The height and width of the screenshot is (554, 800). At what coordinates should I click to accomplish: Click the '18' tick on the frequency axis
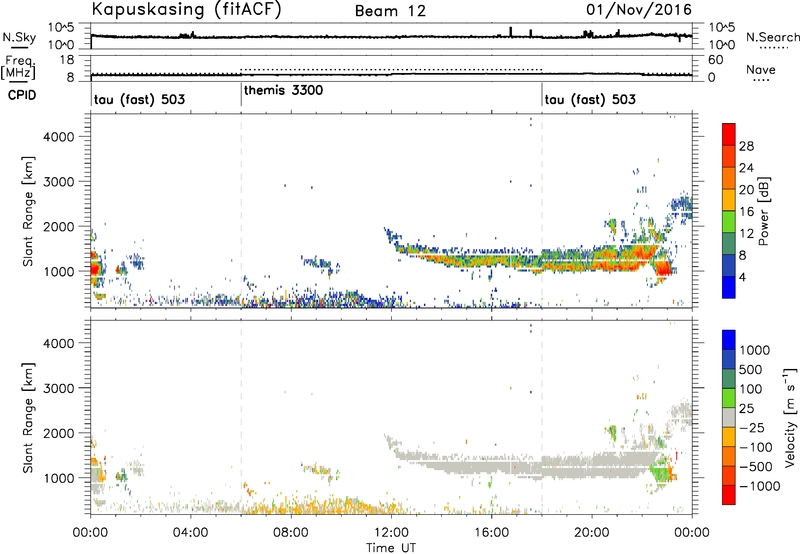(67, 60)
